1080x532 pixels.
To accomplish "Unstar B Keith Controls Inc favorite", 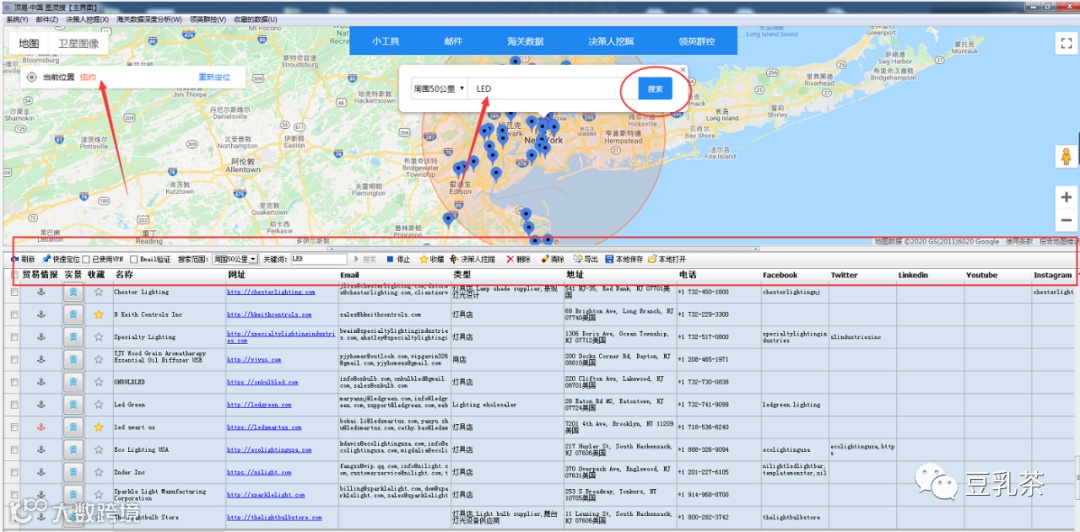I will (98, 314).
